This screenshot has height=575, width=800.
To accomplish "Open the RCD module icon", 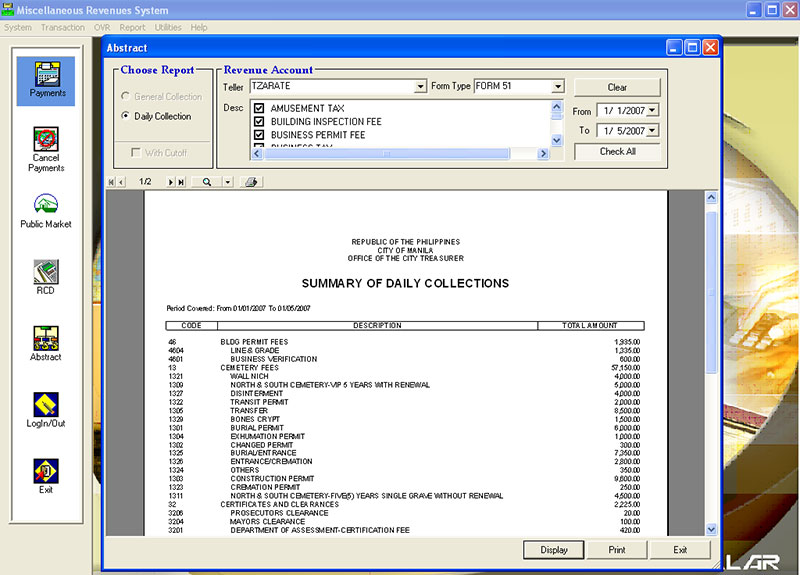I will [x=46, y=277].
